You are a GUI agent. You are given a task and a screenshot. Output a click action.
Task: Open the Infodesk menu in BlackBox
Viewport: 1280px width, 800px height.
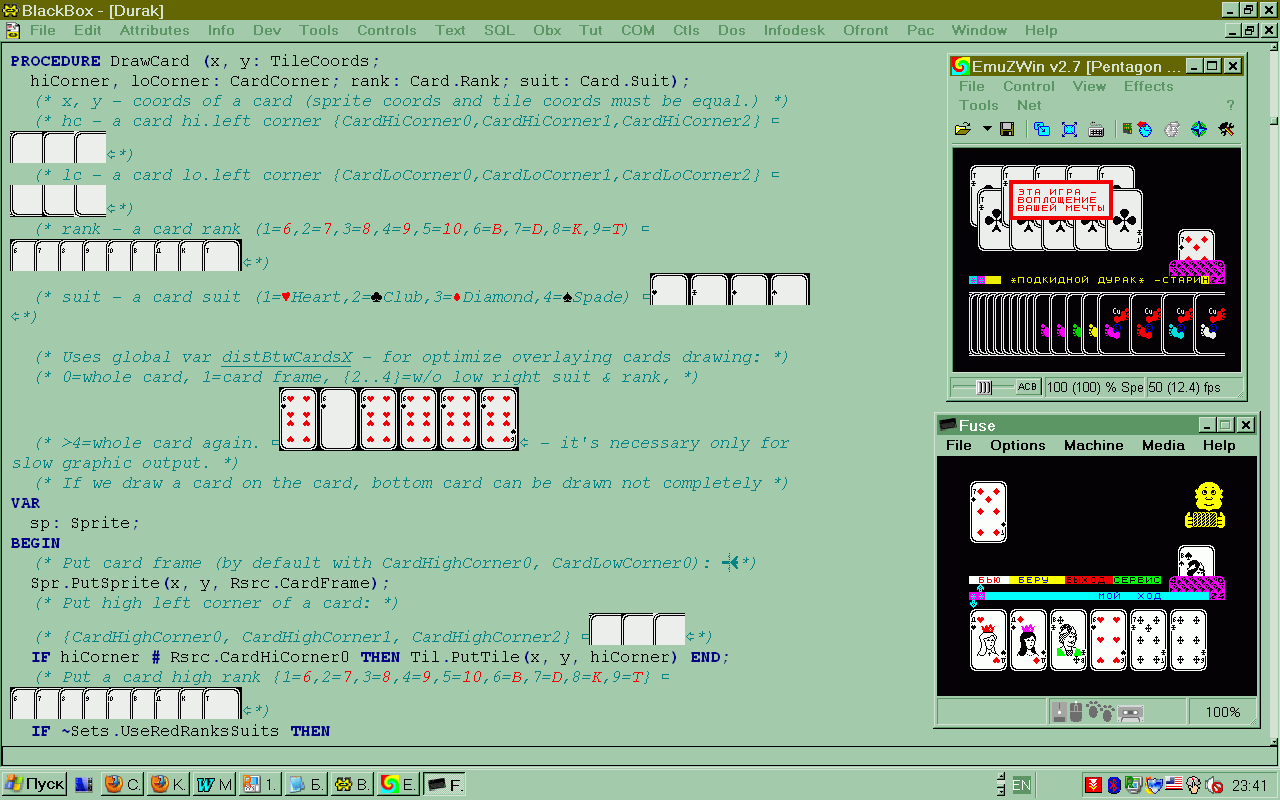click(794, 30)
